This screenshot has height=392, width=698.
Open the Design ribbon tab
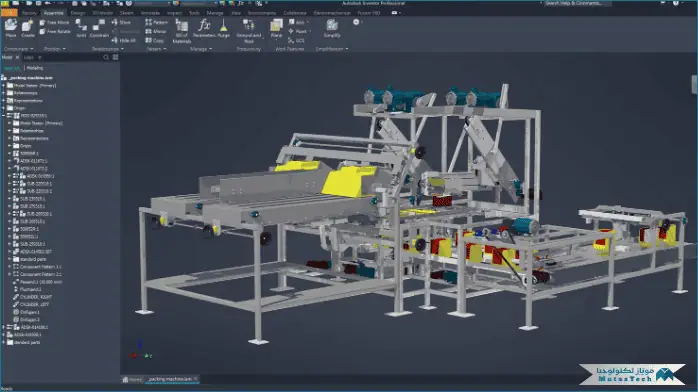click(77, 13)
